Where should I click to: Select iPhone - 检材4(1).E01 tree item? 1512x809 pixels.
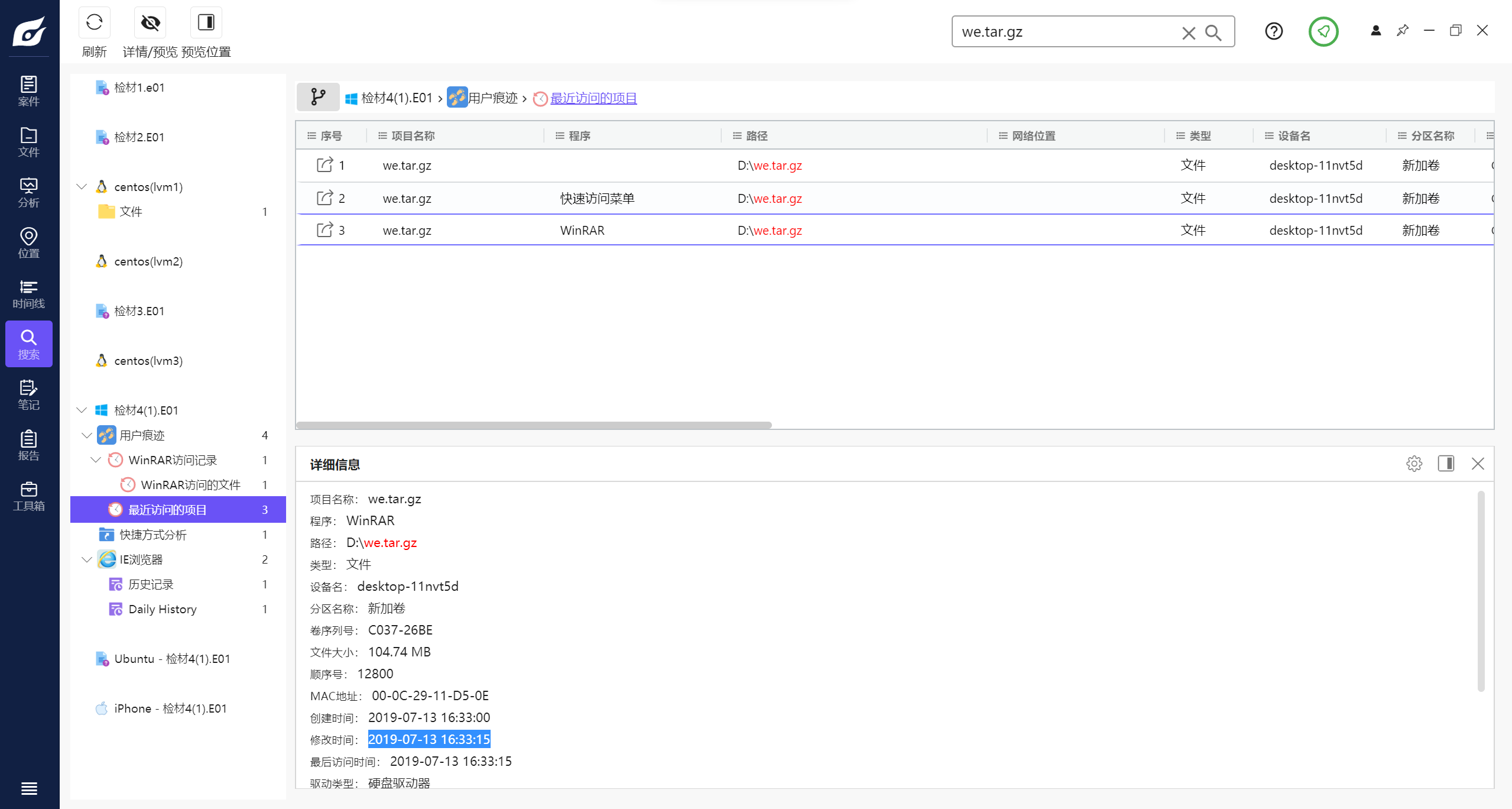click(170, 708)
